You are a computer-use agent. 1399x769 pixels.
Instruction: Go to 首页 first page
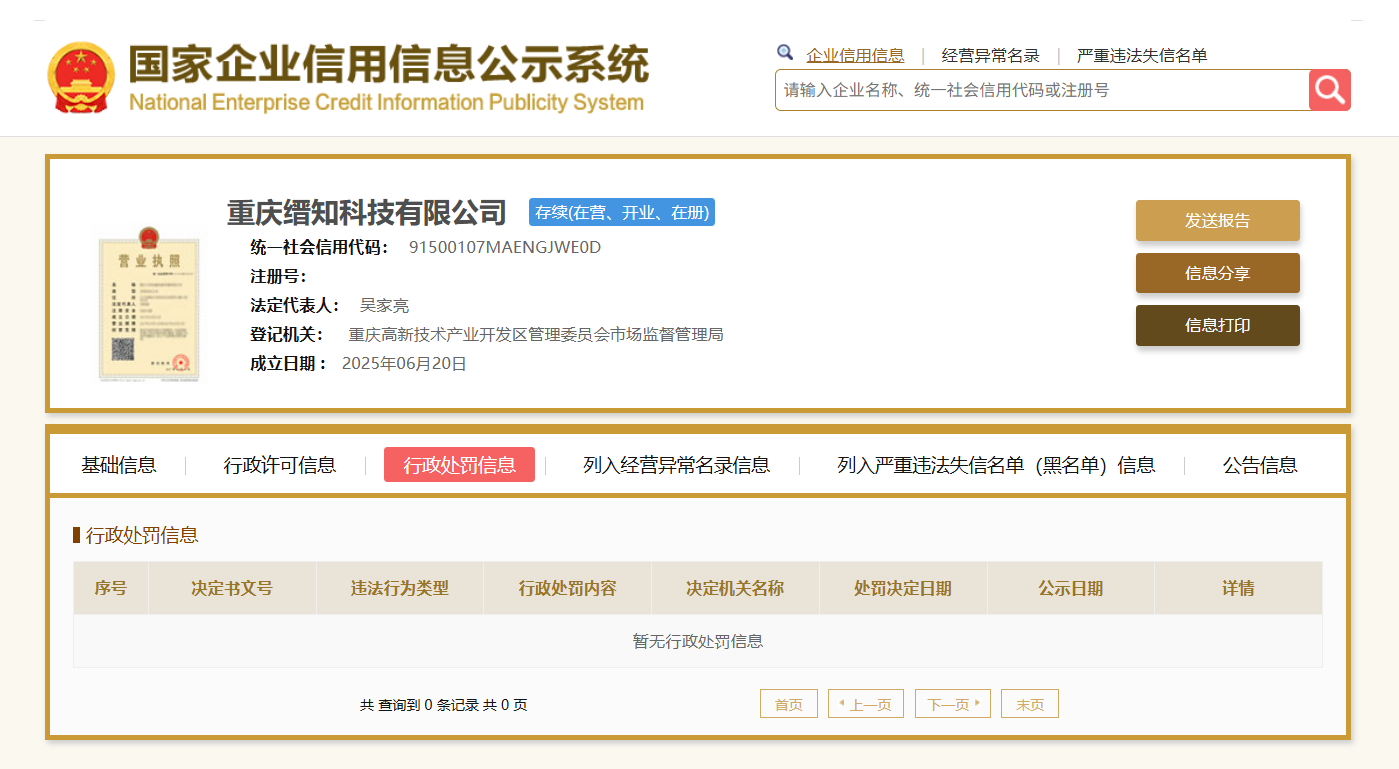(789, 704)
